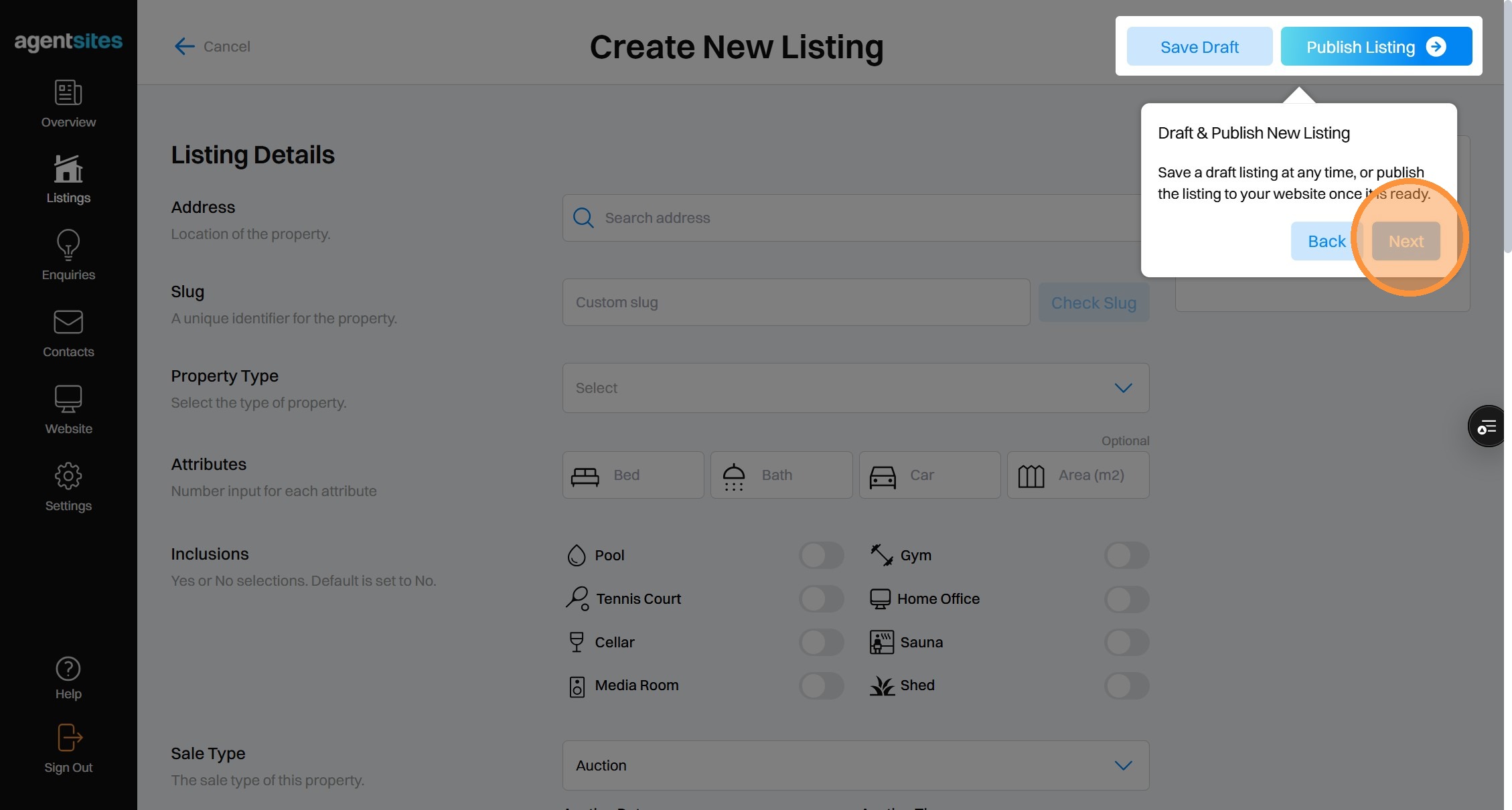This screenshot has height=810, width=1512.
Task: Click the Cancel back link
Action: 212,46
